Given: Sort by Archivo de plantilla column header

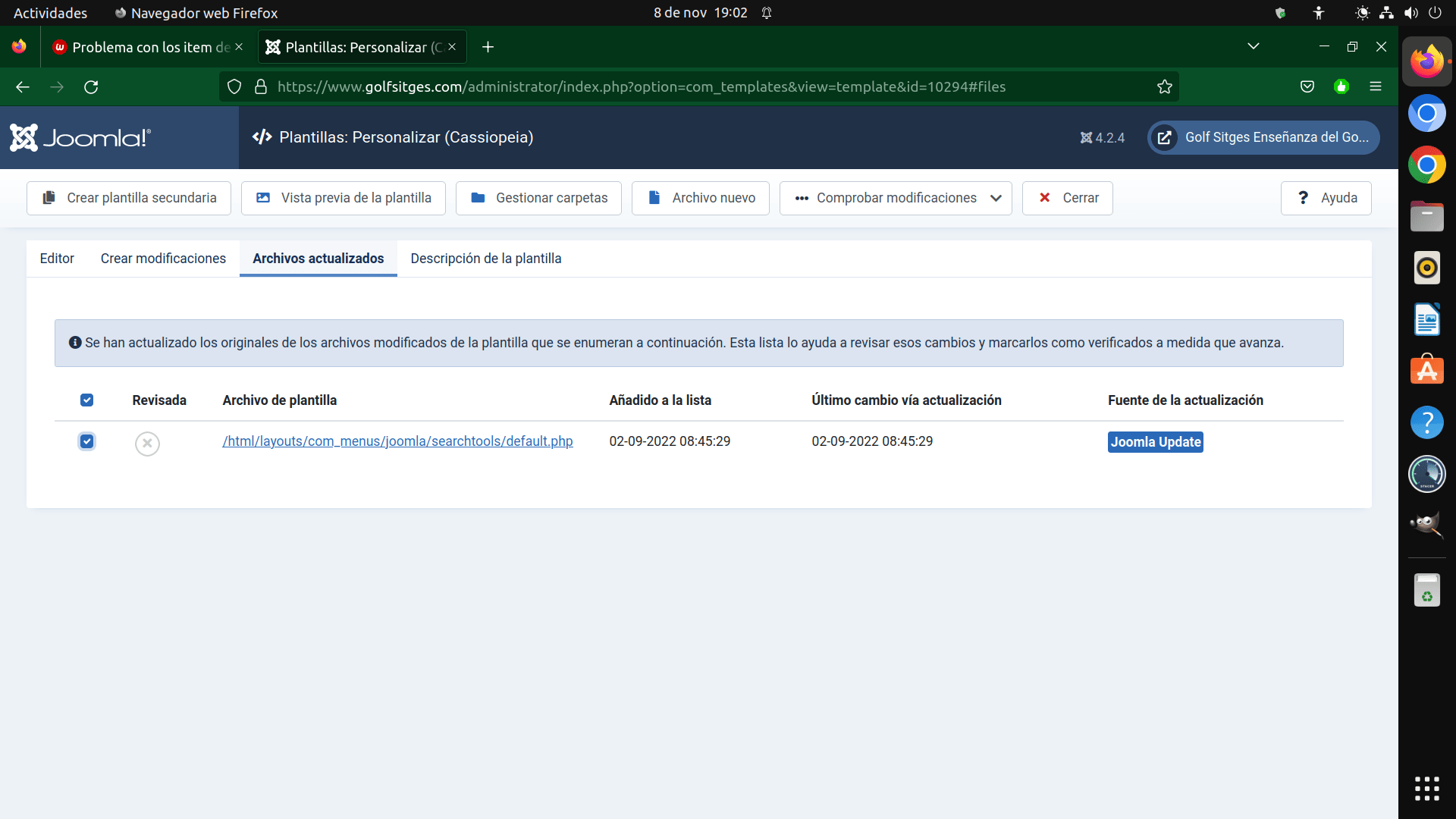Looking at the screenshot, I should pos(279,400).
